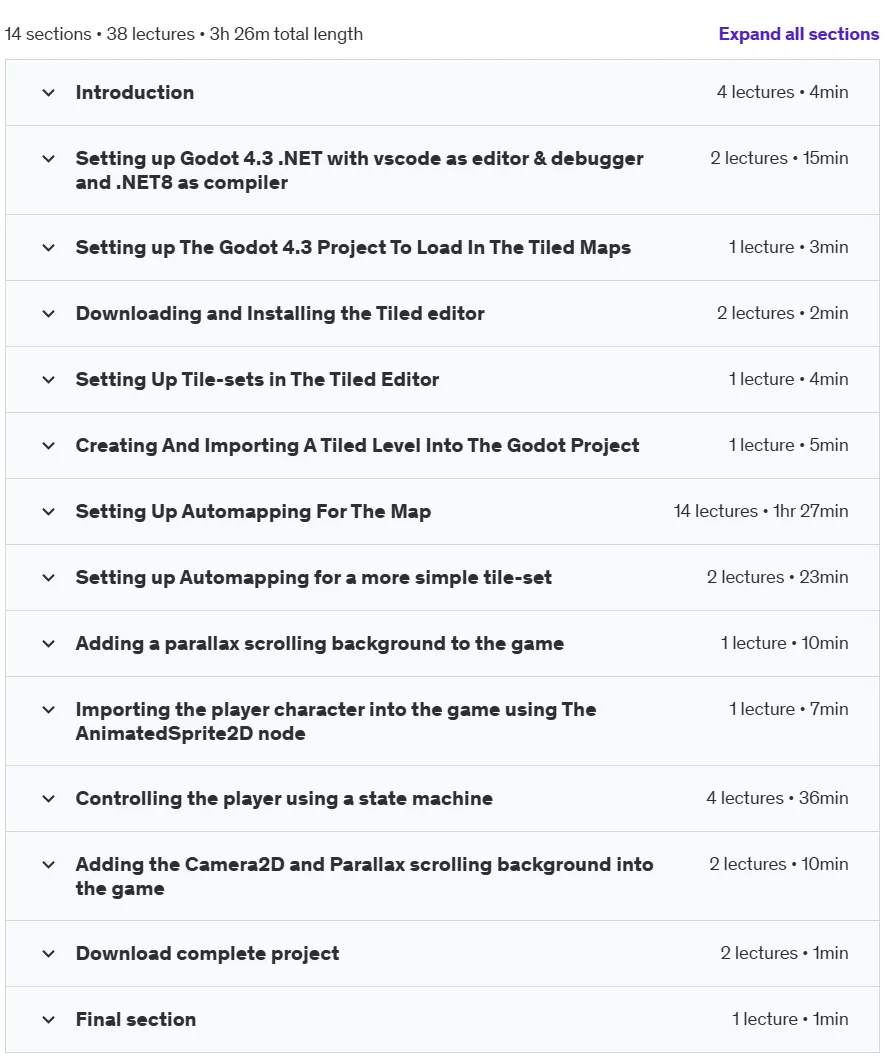Expand chevron for Setting up Godot 4.3 .NET

(49, 158)
